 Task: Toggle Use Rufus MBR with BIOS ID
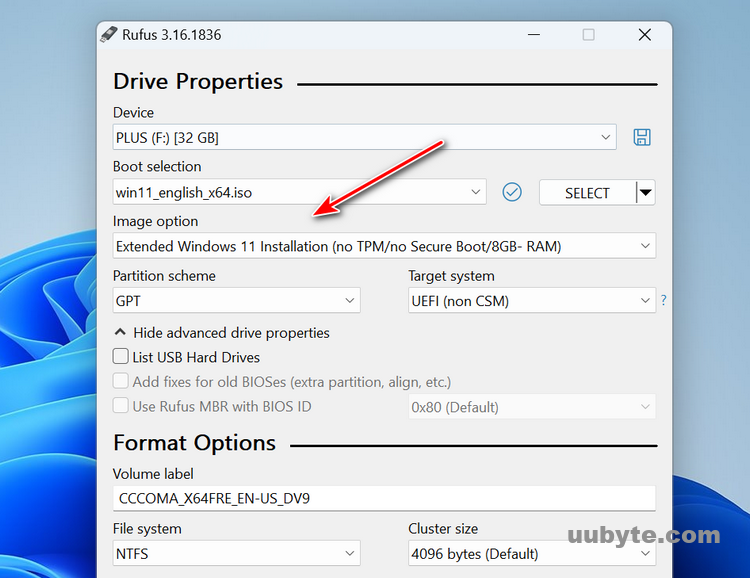[x=121, y=406]
